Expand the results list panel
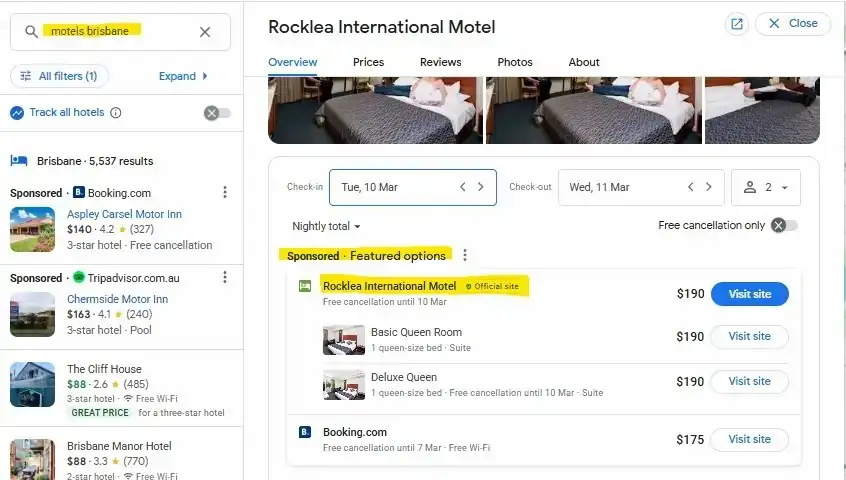The image size is (846, 480). [183, 76]
